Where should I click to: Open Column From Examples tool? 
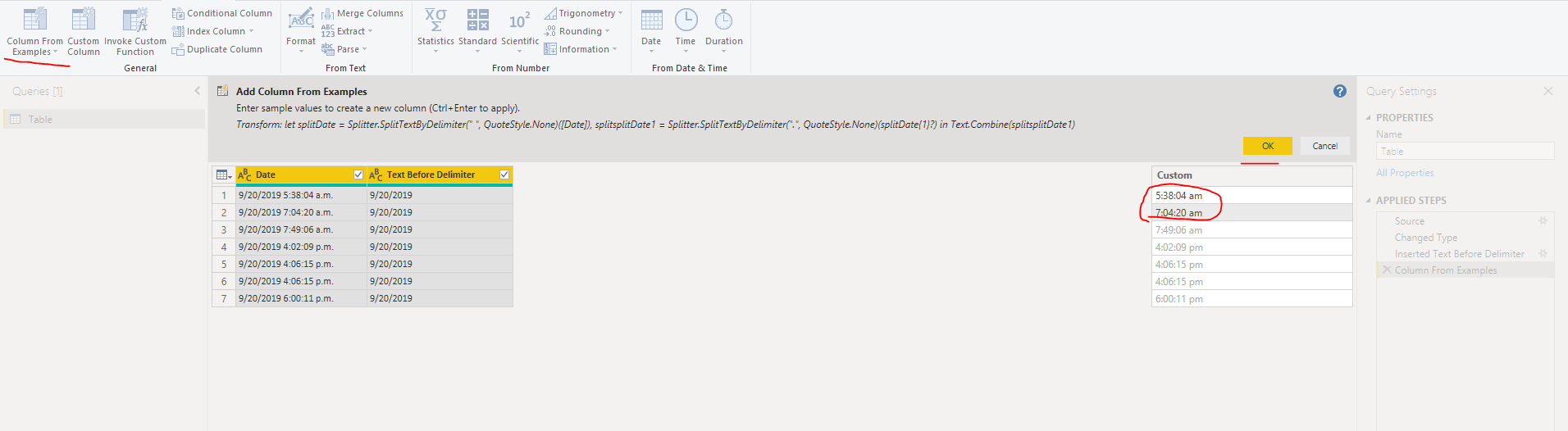(x=34, y=31)
